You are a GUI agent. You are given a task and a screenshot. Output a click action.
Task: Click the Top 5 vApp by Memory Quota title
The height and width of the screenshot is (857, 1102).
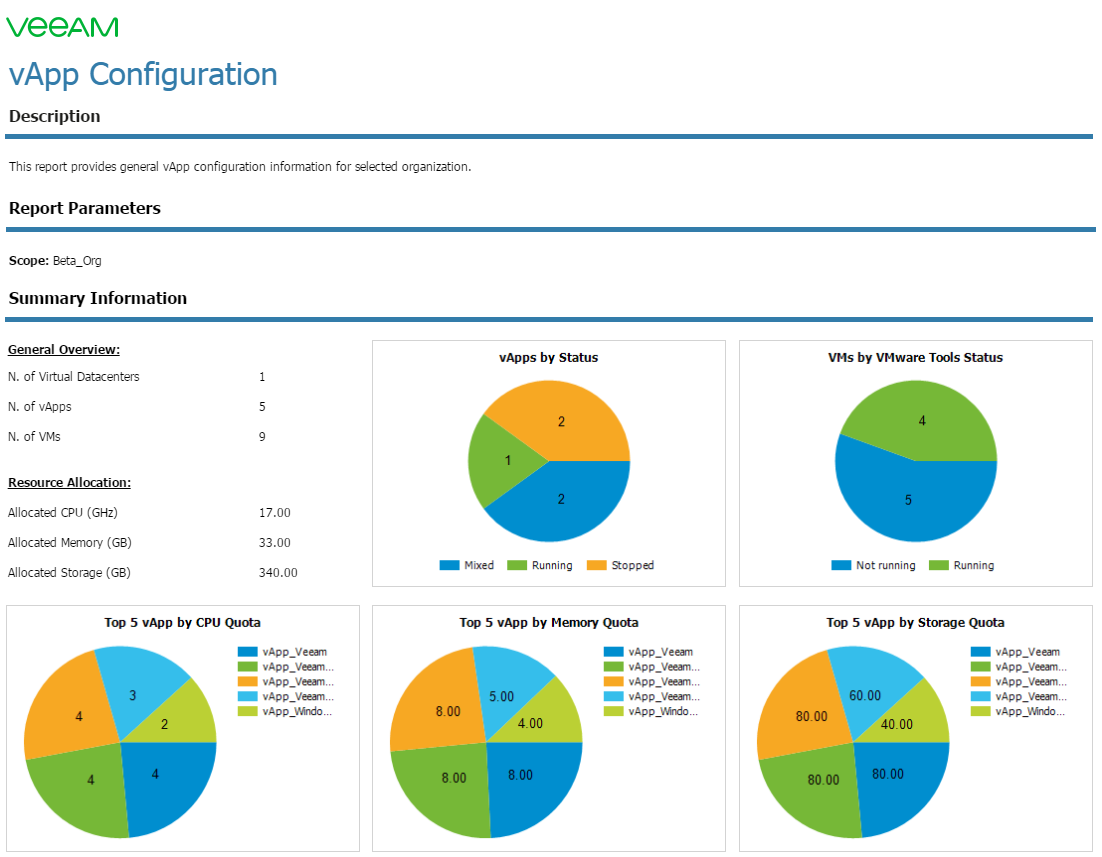tap(549, 622)
